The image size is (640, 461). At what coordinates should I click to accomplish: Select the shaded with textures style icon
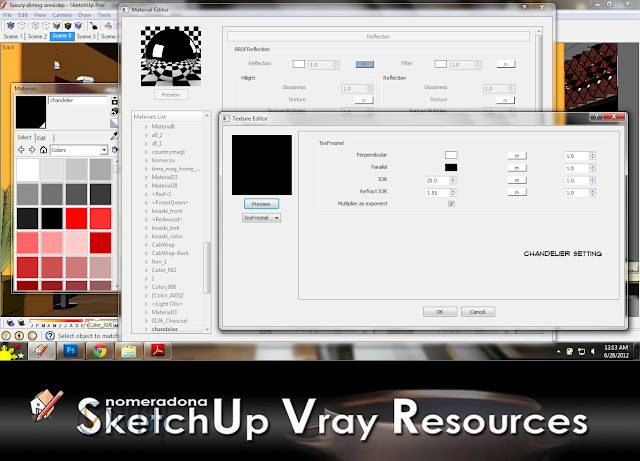point(67,26)
